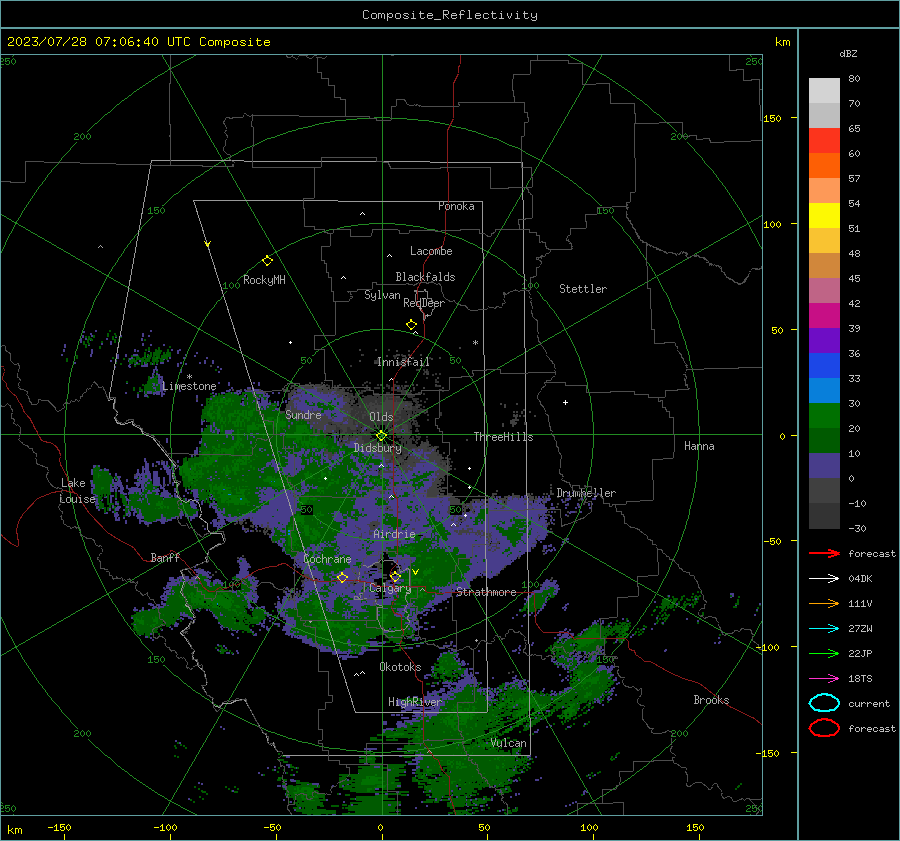This screenshot has height=841, width=900.
Task: Select the red 65 dBZ color swatch
Action: 824,141
